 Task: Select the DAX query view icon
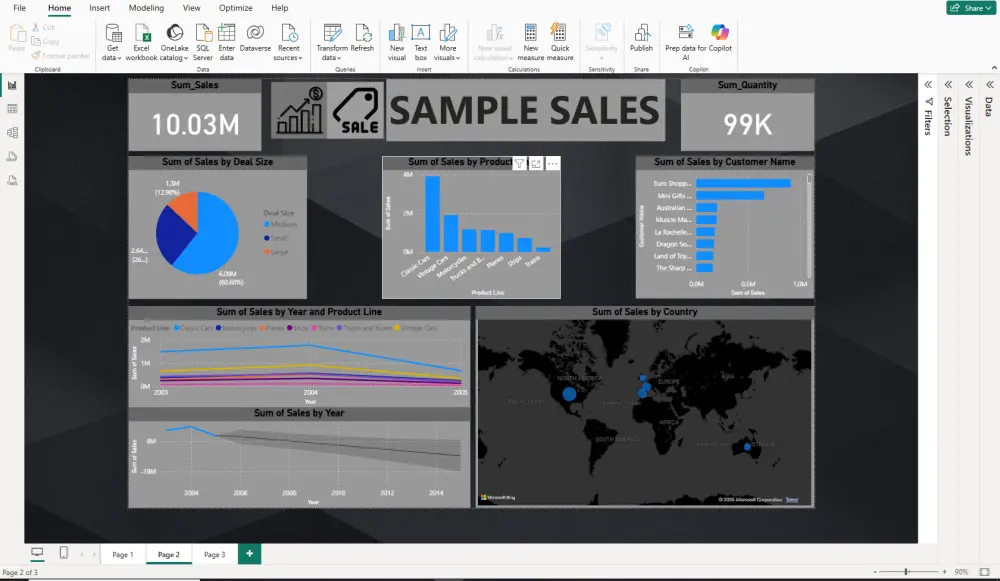pos(13,155)
